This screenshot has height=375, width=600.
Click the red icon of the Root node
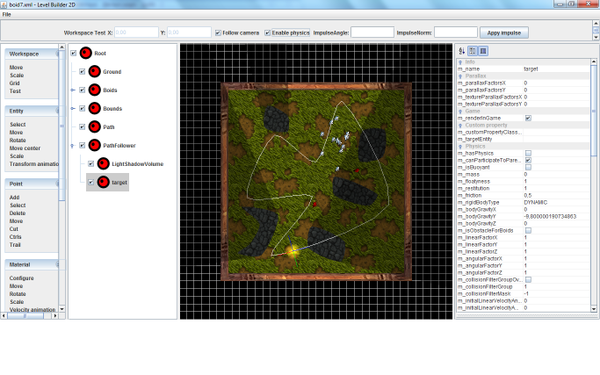(86, 53)
